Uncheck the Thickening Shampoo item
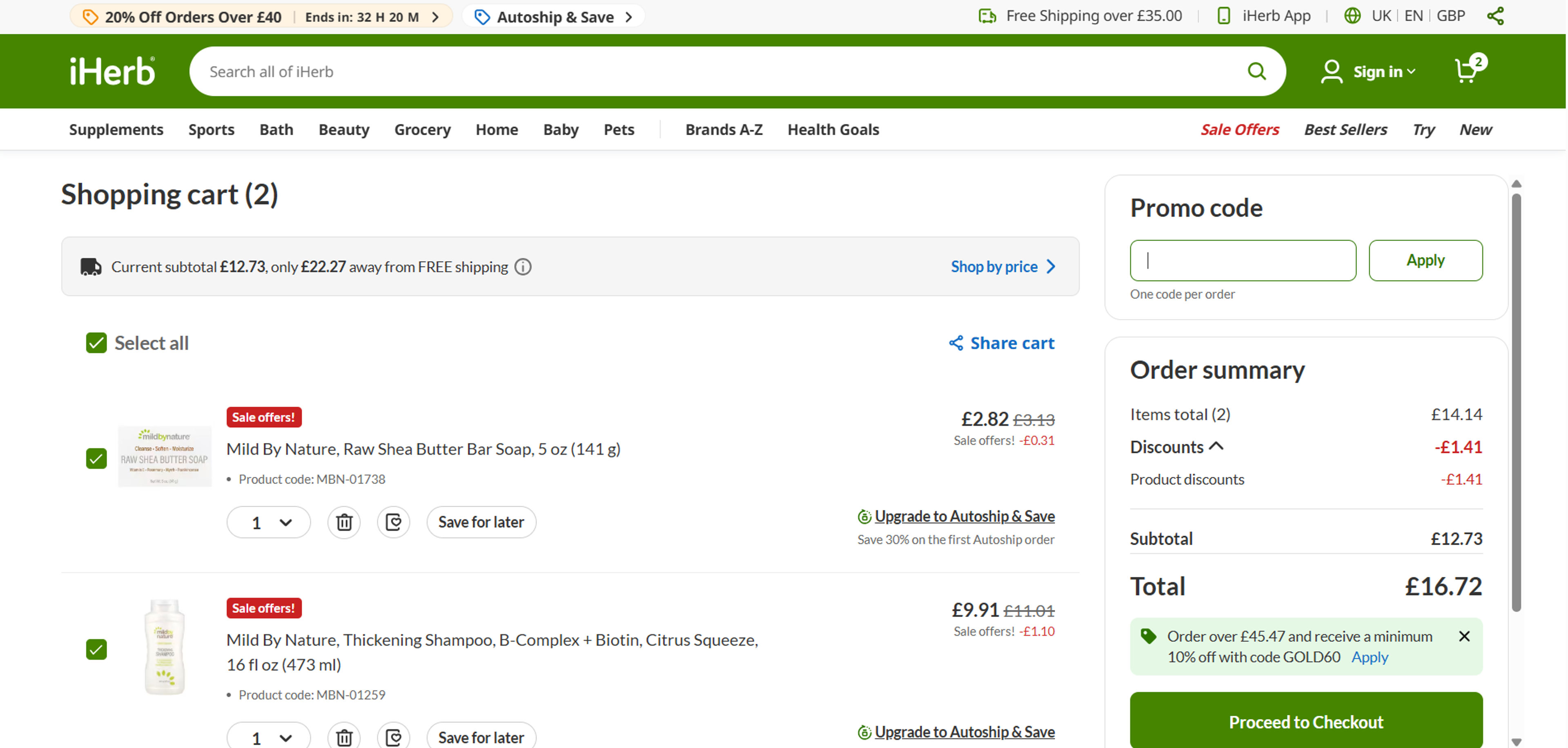The image size is (1568, 748). click(96, 649)
